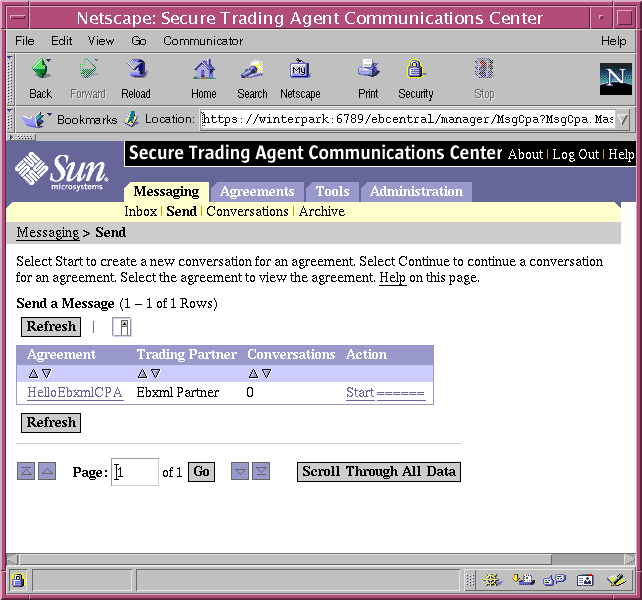
Task: Sort Trading Partner column descending
Action: [156, 373]
